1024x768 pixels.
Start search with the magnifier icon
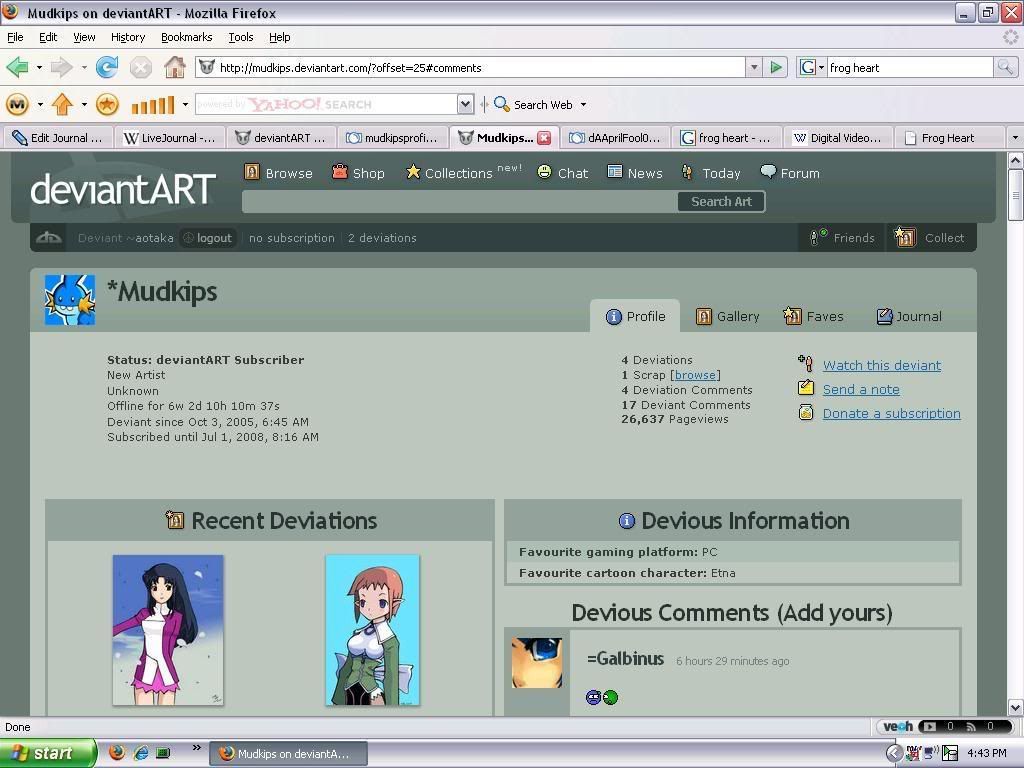pyautogui.click(x=1005, y=67)
